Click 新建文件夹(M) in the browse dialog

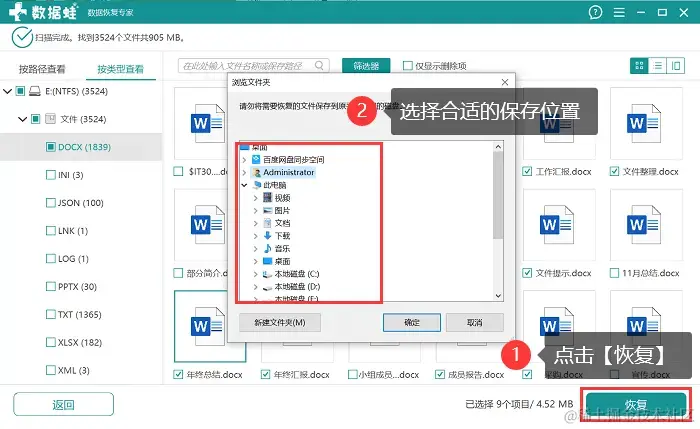click(280, 322)
